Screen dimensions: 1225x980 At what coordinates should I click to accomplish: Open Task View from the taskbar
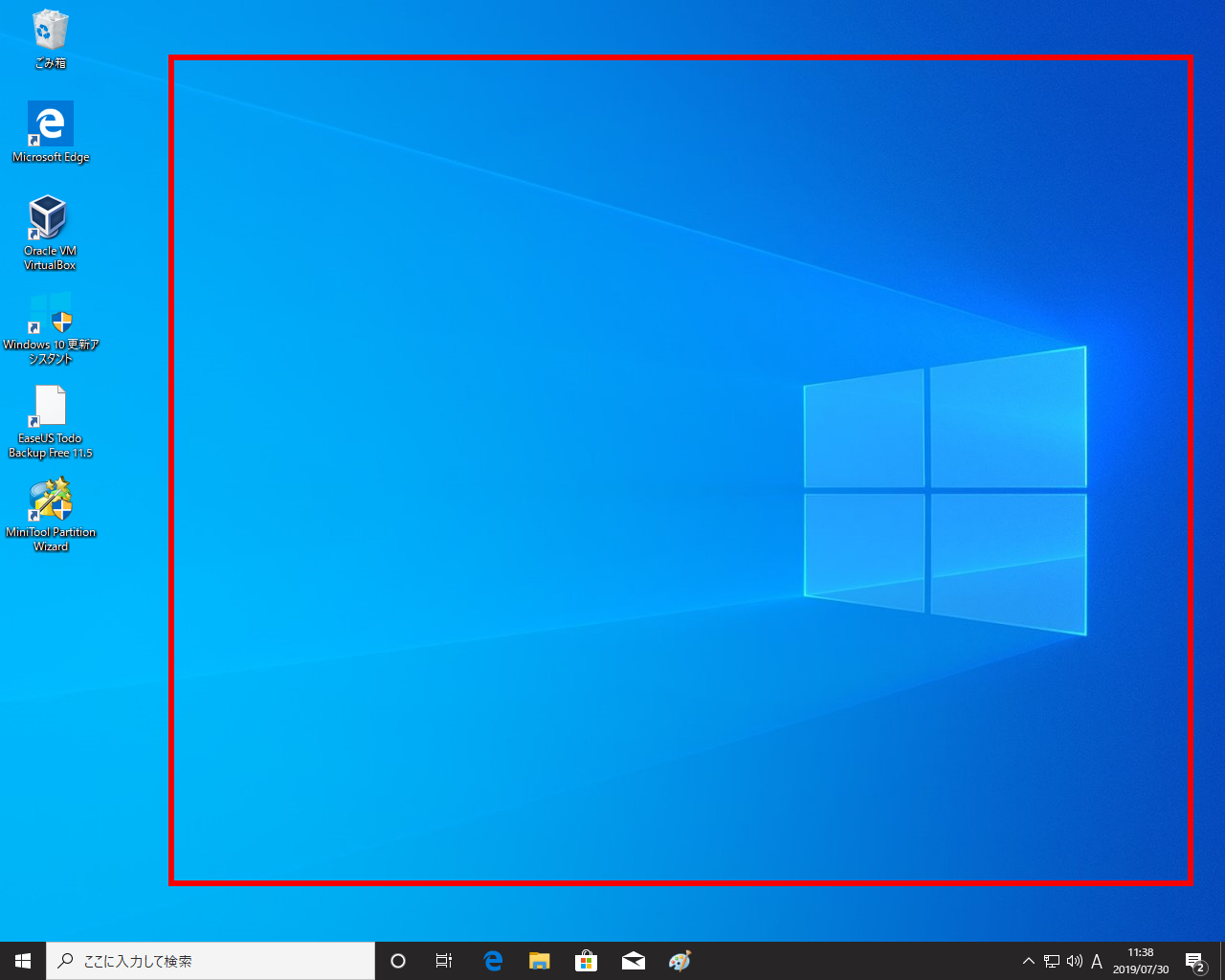point(444,961)
